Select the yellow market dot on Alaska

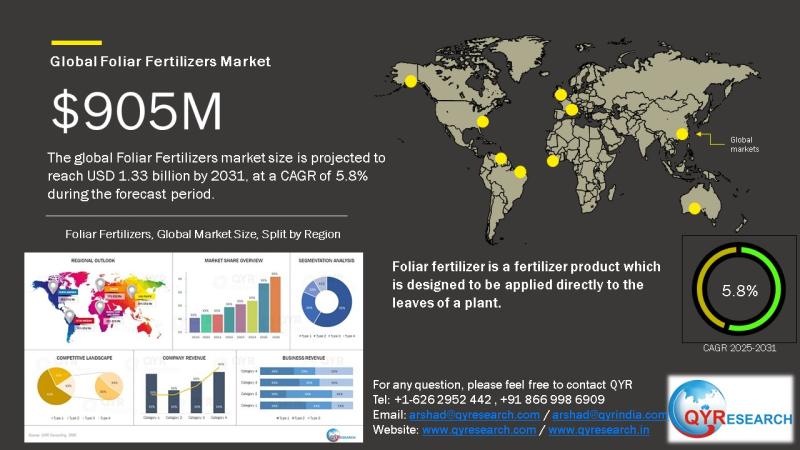[411, 81]
